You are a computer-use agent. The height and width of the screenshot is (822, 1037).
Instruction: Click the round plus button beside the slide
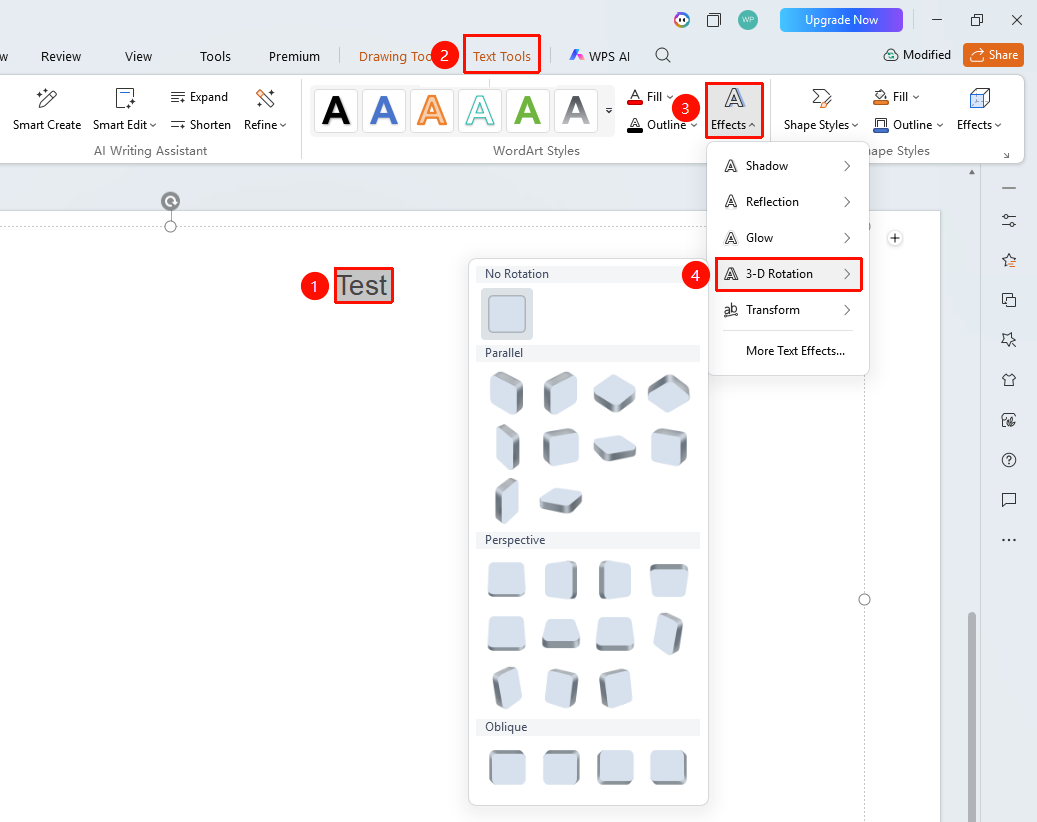click(895, 238)
